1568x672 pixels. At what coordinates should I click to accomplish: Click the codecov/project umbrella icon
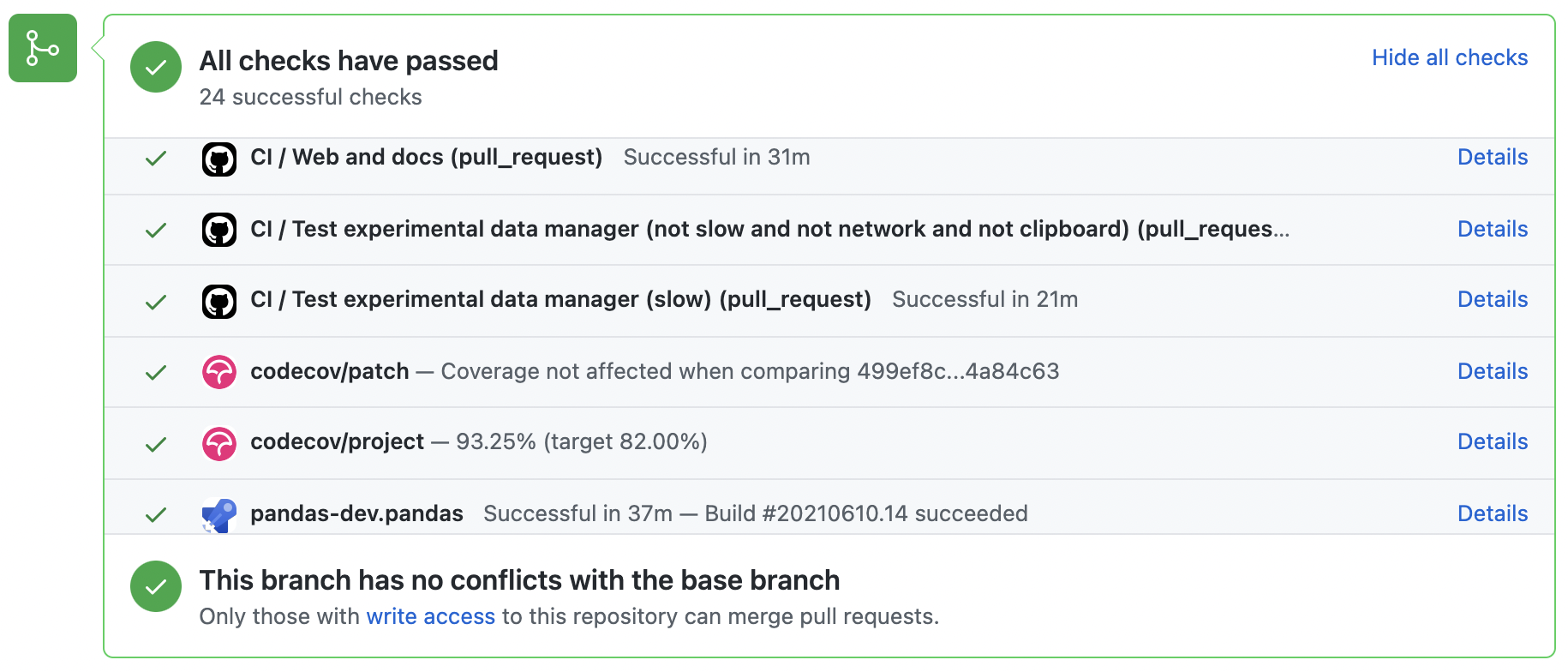pyautogui.click(x=219, y=443)
